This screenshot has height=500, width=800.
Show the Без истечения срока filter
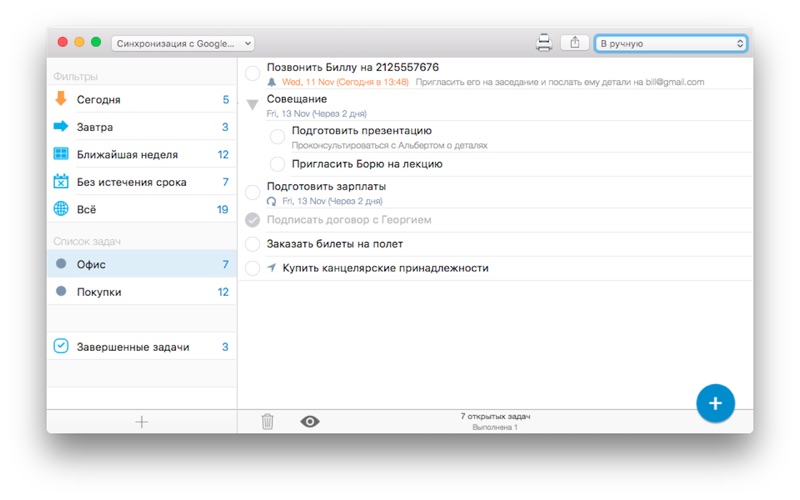pos(142,182)
